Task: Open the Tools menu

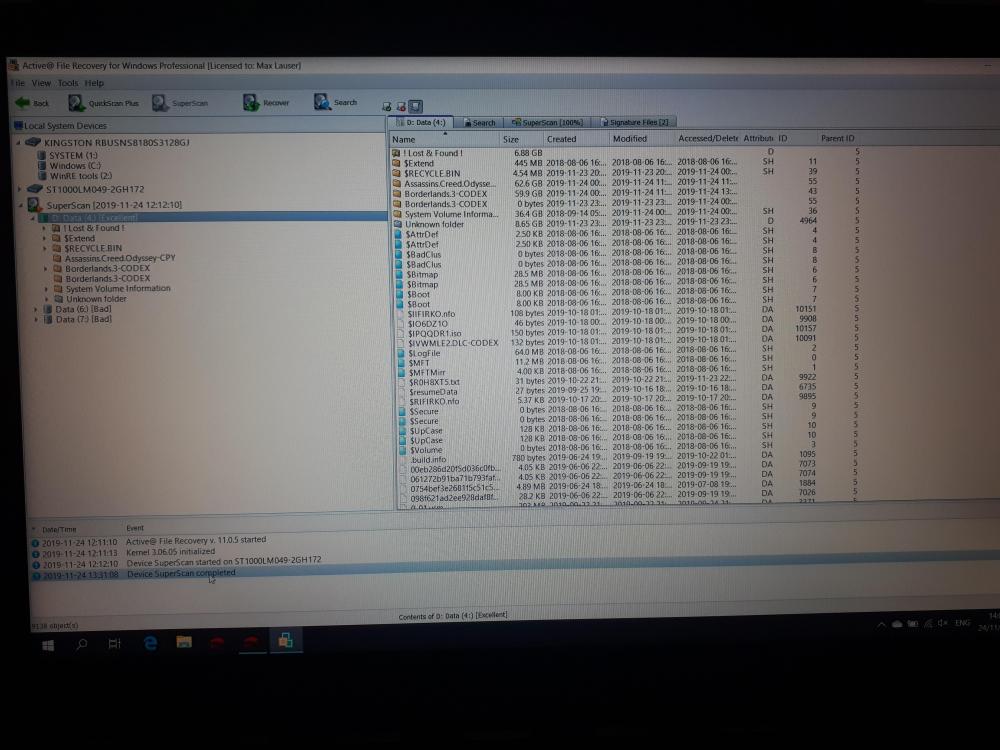Action: 68,83
